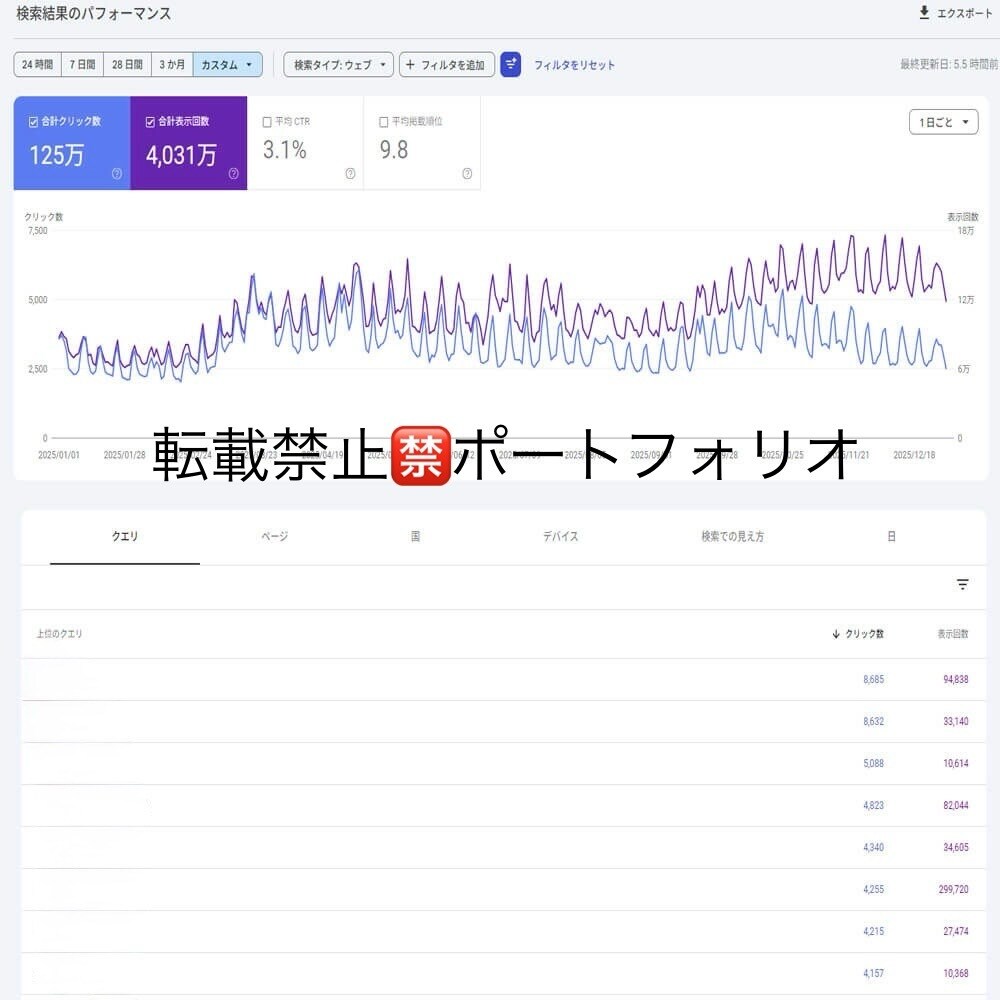
Task: Select the 3 か月 range button
Action: (x=172, y=64)
